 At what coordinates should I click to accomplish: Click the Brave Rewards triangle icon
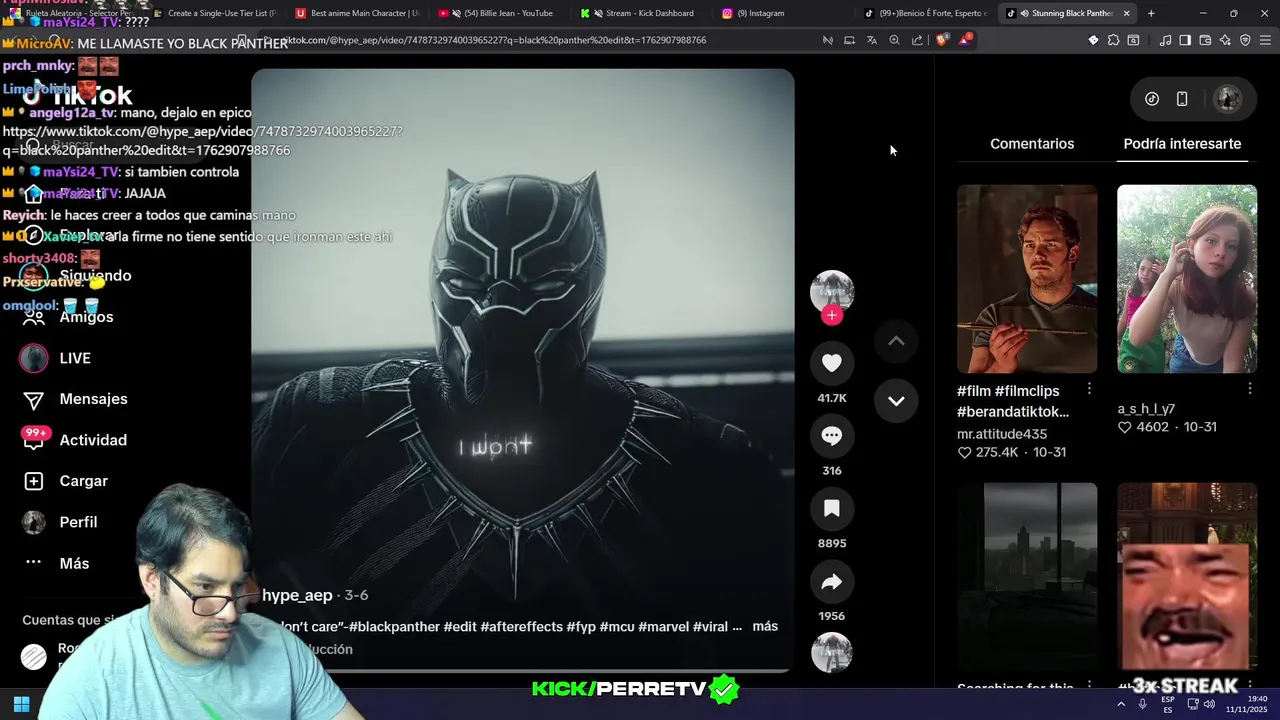click(965, 40)
